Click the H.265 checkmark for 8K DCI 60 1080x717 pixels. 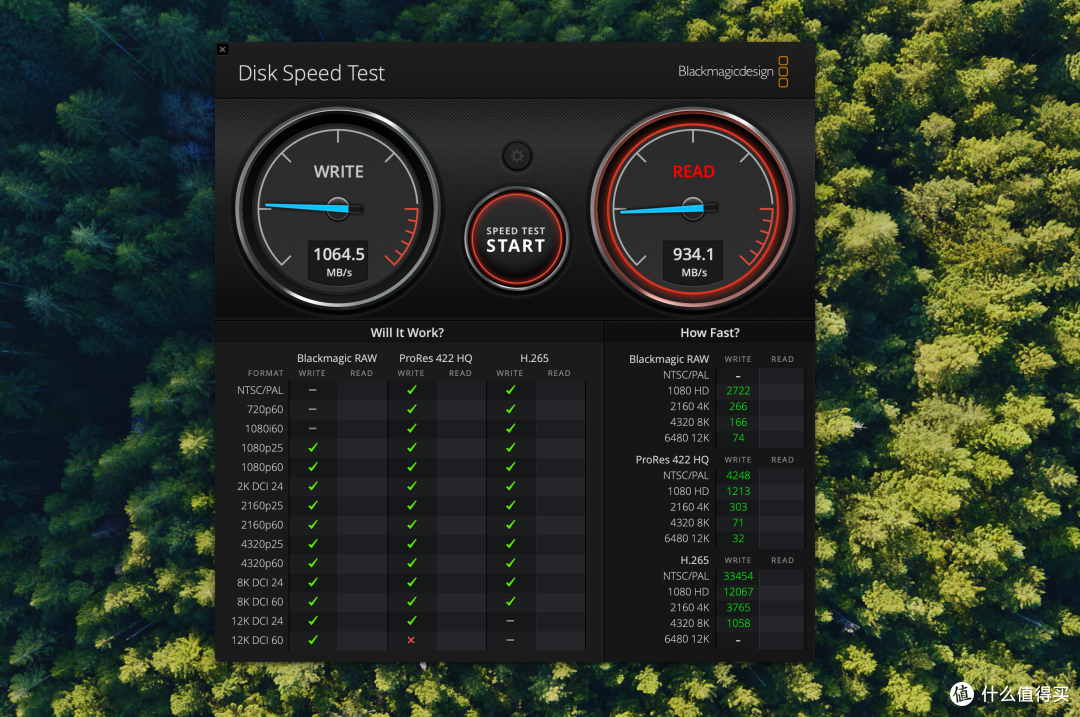coord(510,601)
